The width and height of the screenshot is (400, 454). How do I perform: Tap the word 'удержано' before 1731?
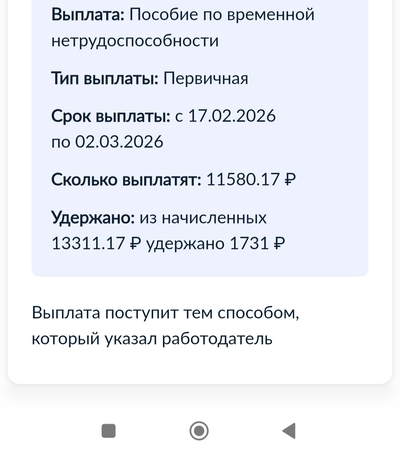point(185,244)
